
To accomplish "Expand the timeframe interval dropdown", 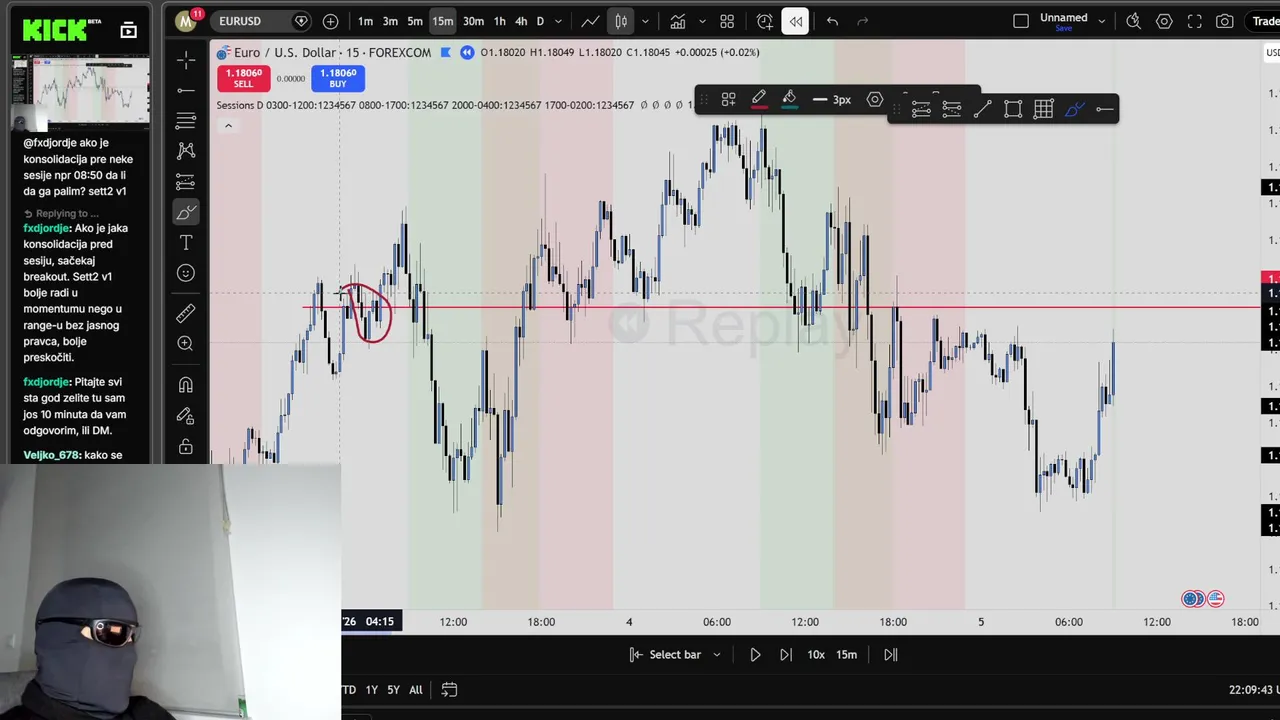I will point(558,21).
